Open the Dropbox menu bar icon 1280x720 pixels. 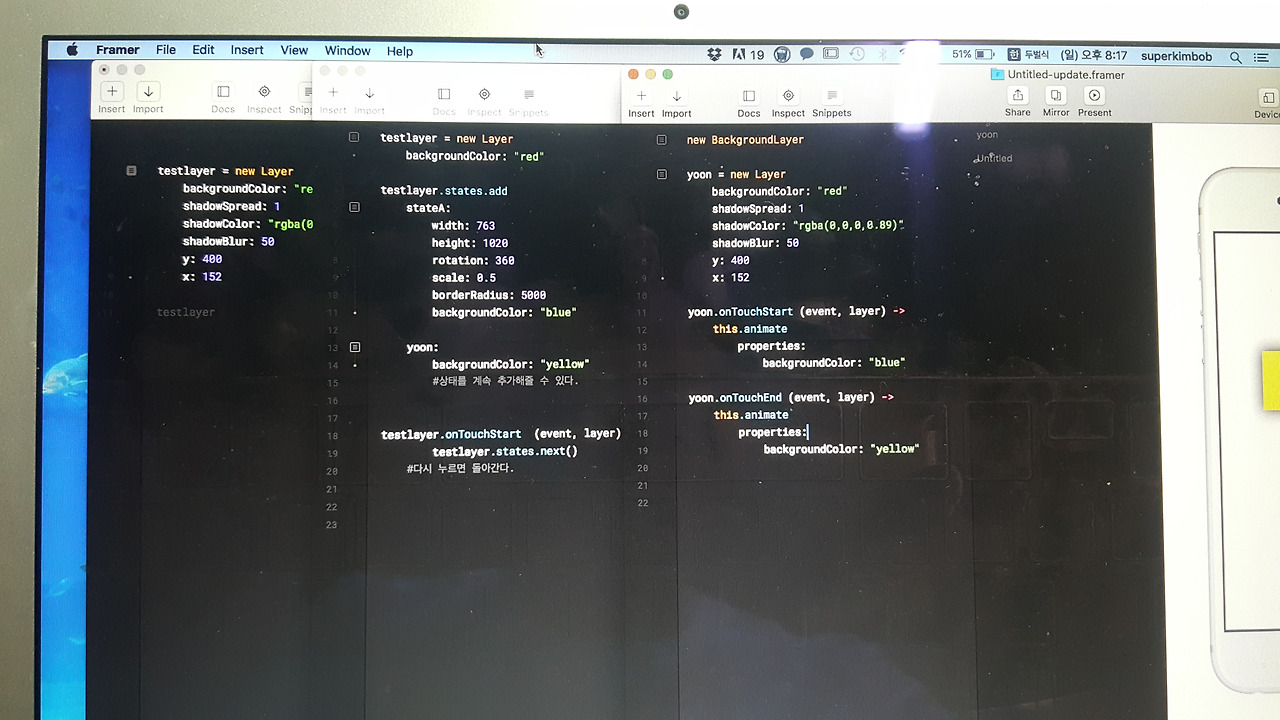(x=715, y=54)
